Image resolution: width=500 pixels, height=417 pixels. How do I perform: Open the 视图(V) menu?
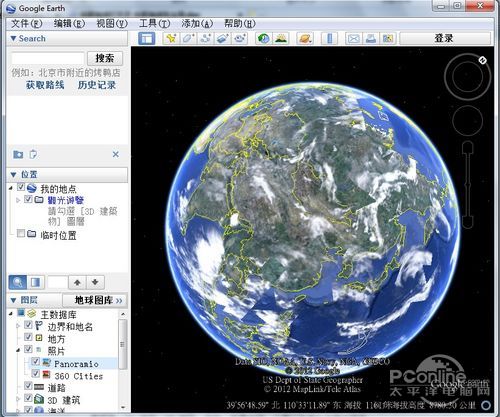tap(112, 23)
